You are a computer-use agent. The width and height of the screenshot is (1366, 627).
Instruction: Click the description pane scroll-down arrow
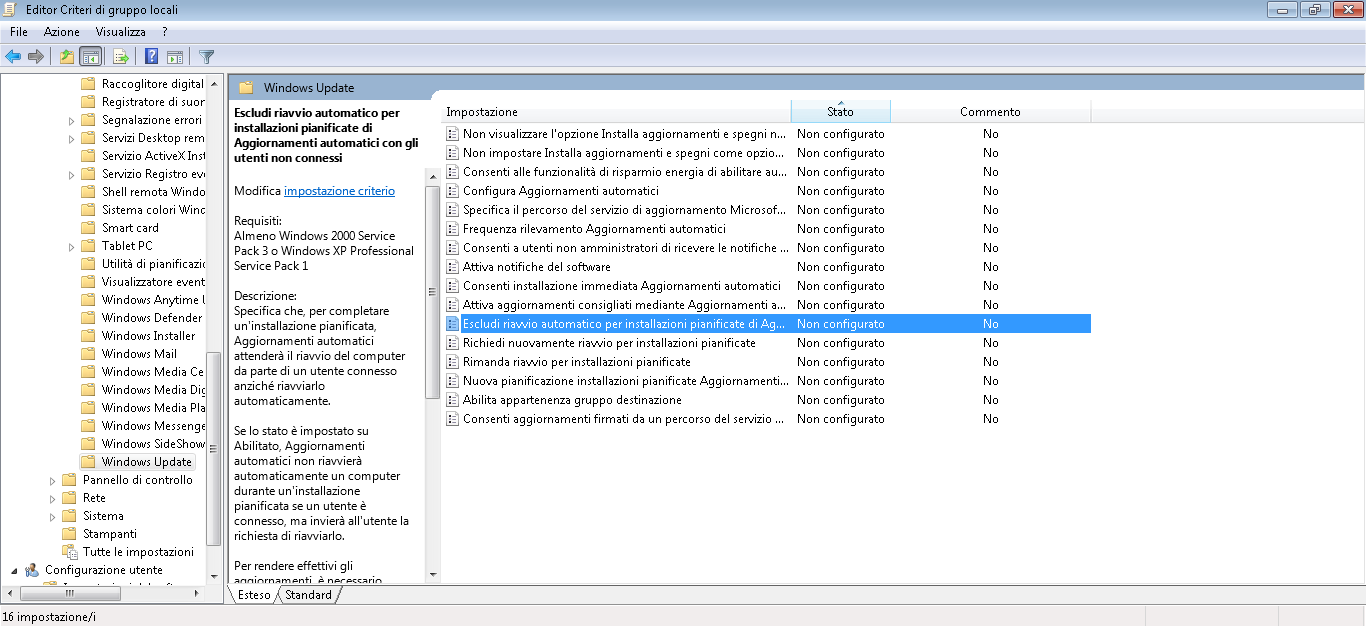coord(433,574)
